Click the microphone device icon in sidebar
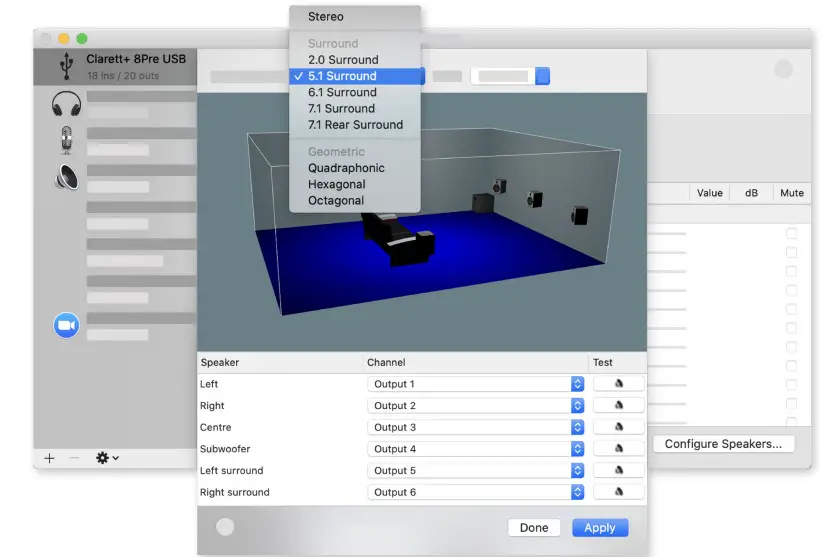Screen dimensions: 836x557 [66, 140]
